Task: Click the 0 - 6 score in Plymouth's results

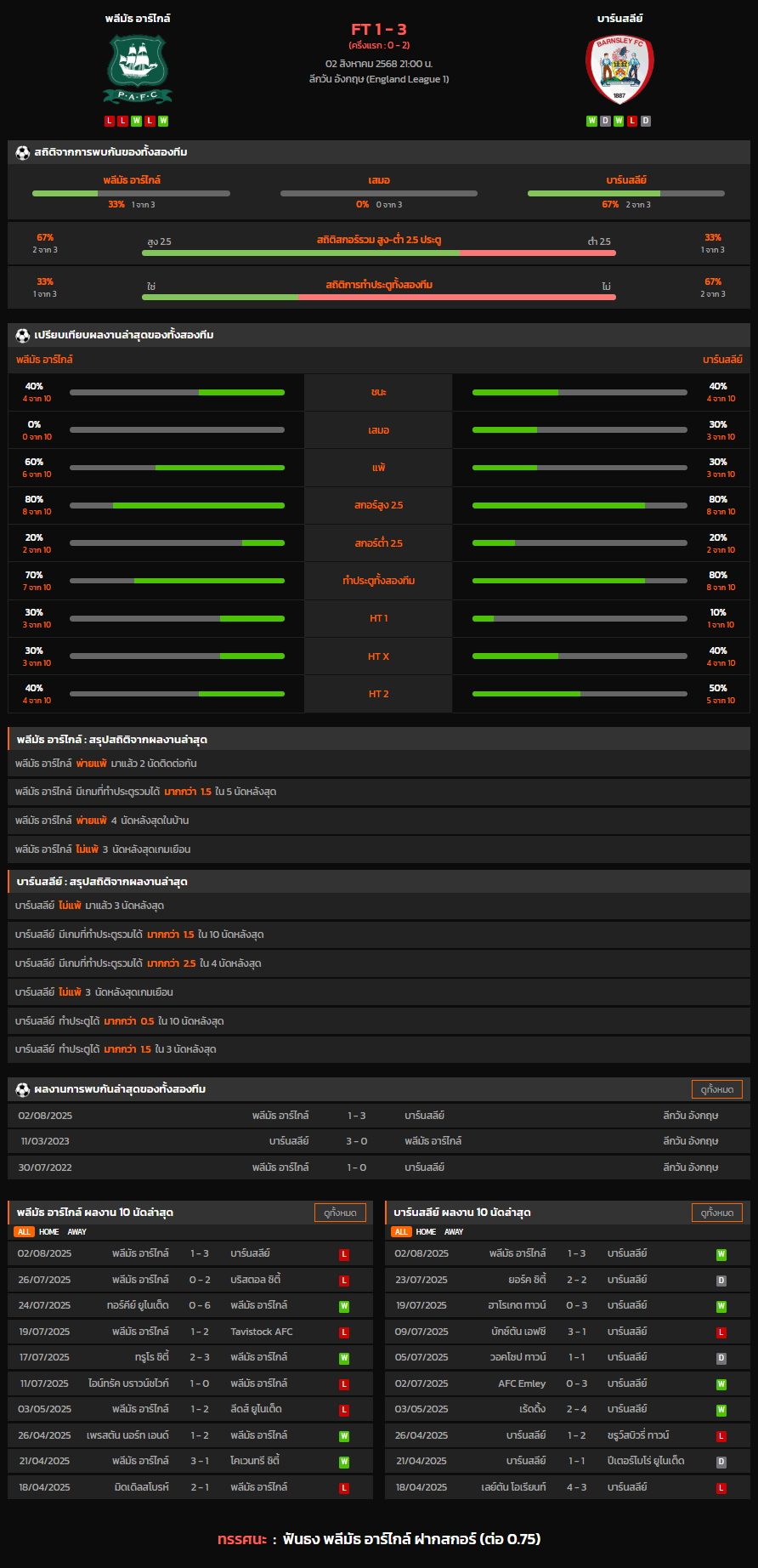Action: click(200, 1306)
